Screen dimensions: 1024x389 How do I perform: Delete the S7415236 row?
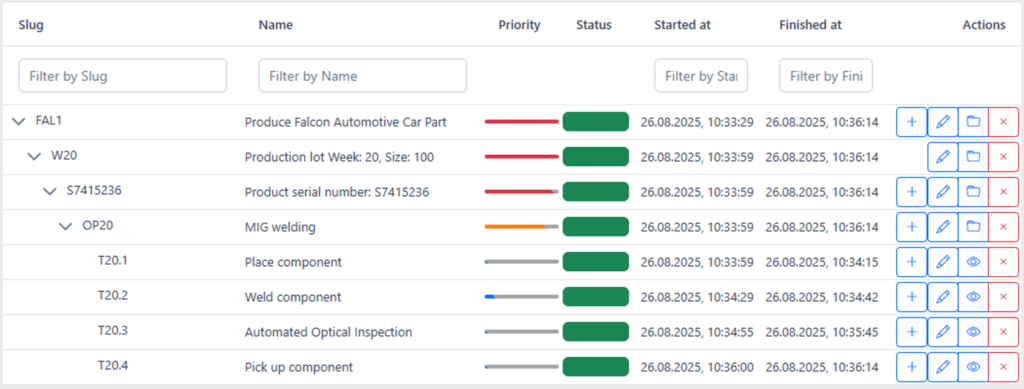(x=1004, y=192)
